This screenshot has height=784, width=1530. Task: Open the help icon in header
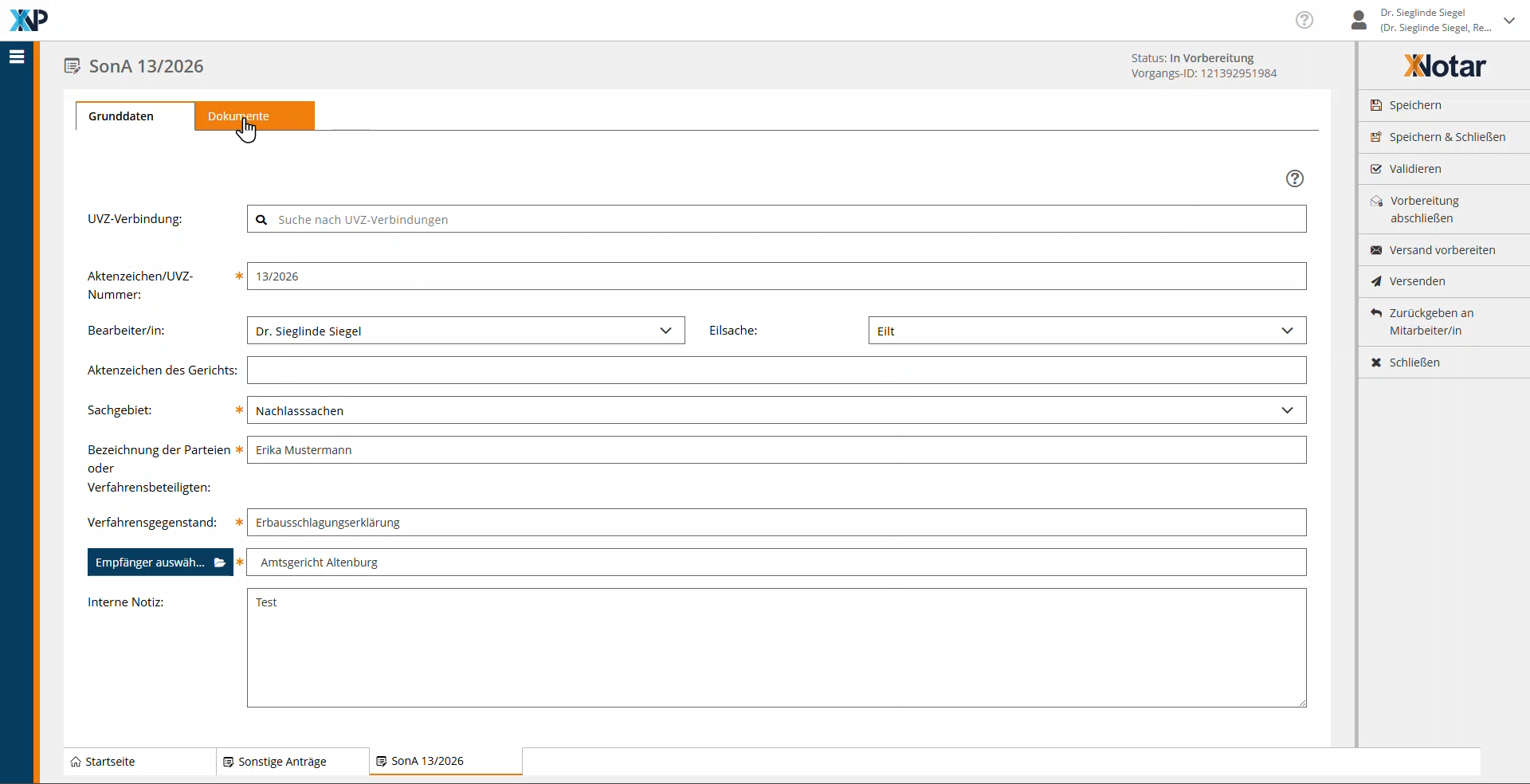(x=1304, y=20)
